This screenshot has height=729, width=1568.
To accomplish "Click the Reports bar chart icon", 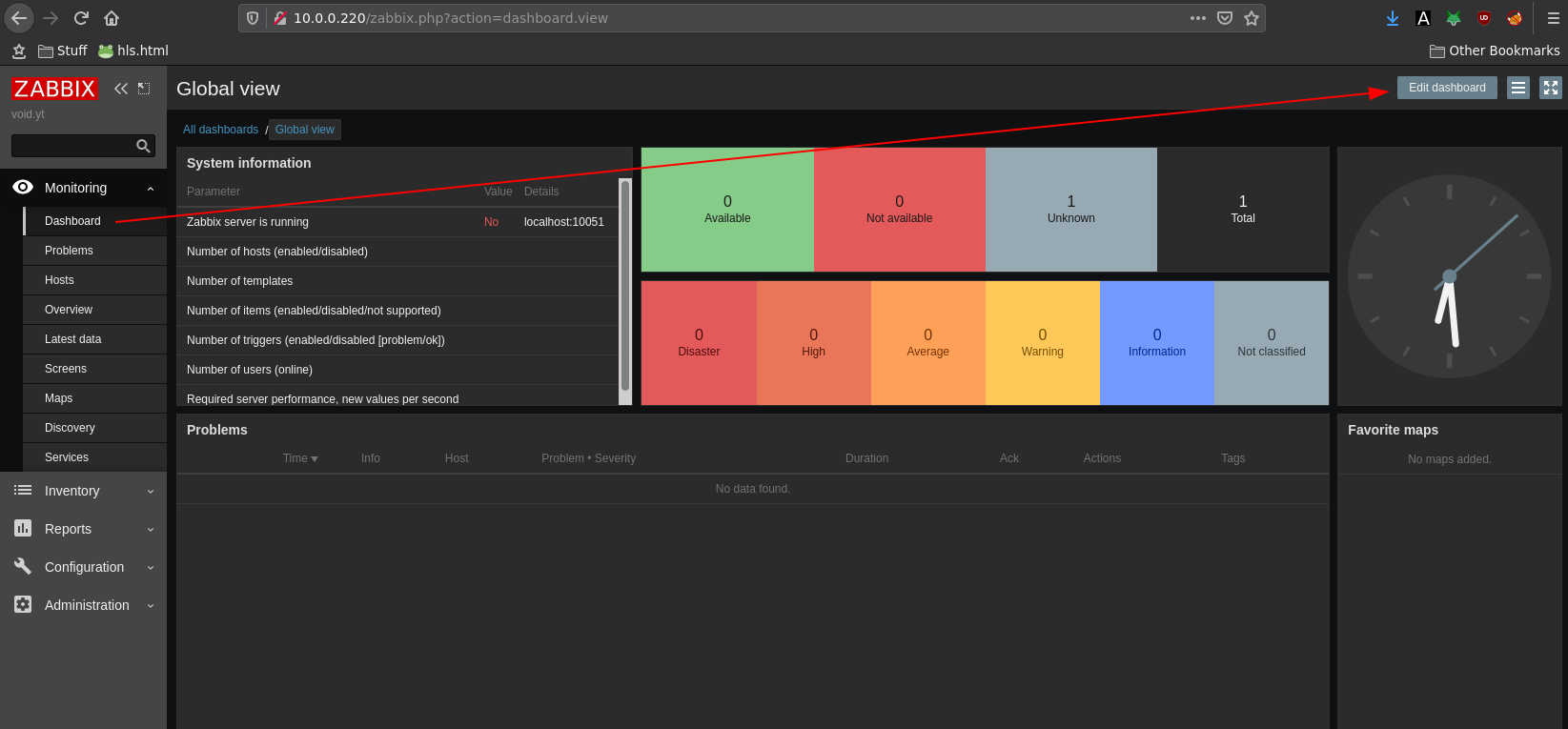I will pyautogui.click(x=23, y=528).
